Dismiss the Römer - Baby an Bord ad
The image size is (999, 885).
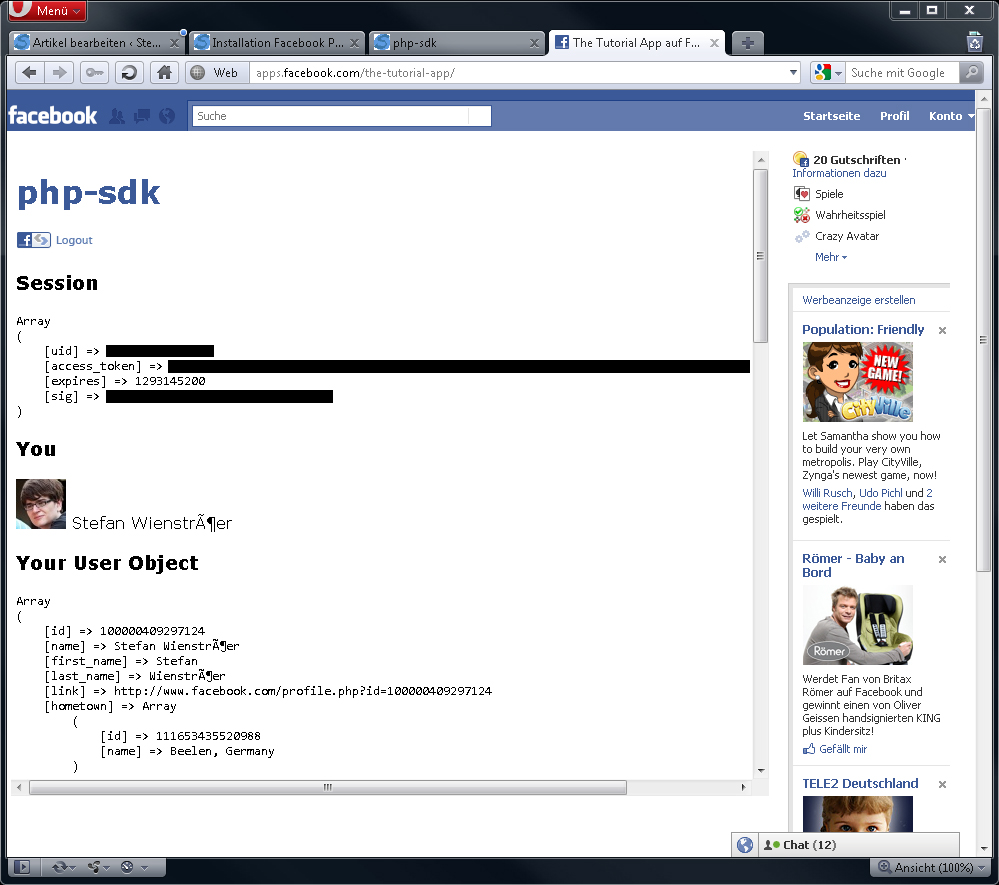pos(942,559)
